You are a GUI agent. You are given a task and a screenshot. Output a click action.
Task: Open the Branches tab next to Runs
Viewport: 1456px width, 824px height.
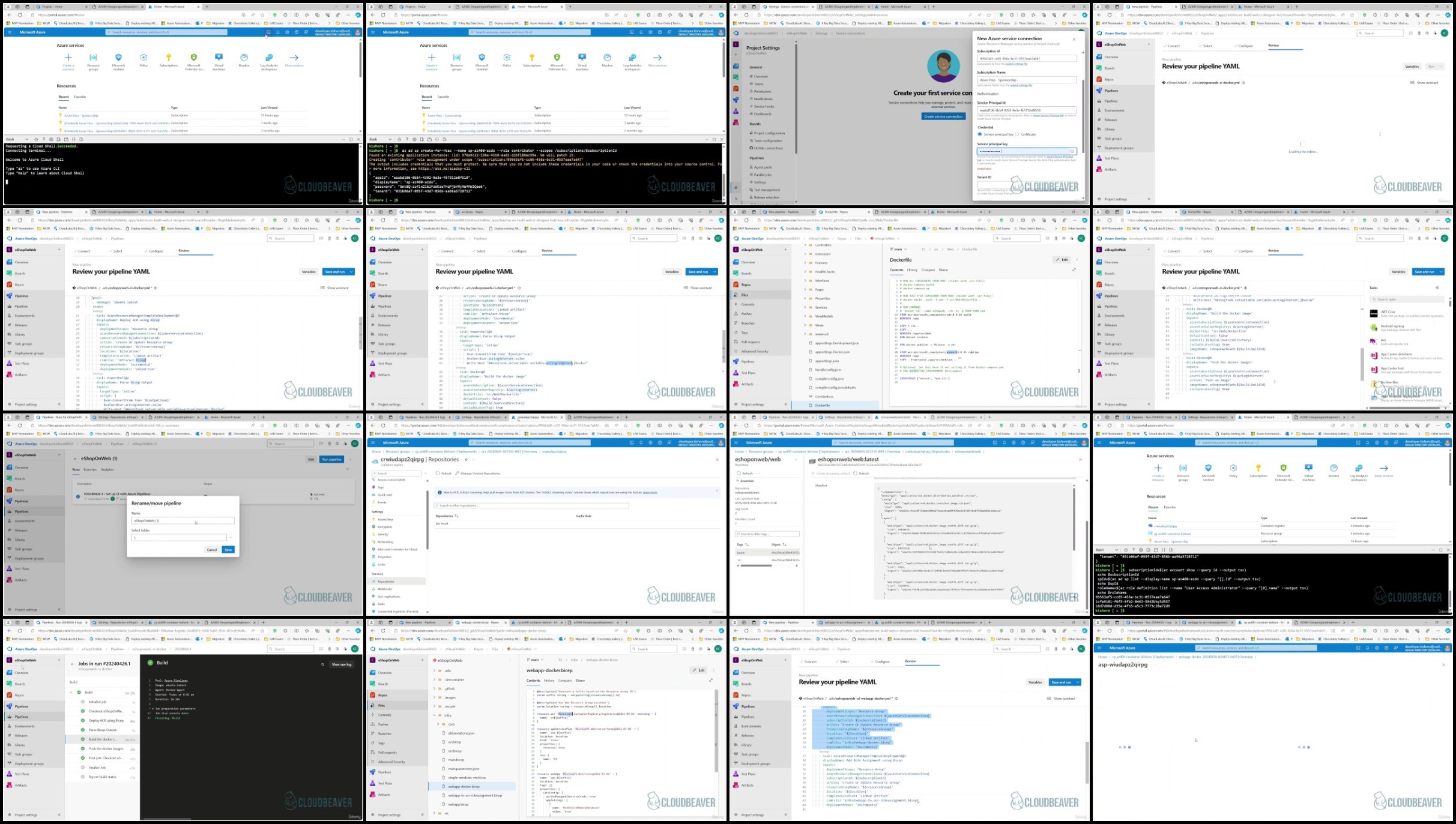(x=90, y=470)
